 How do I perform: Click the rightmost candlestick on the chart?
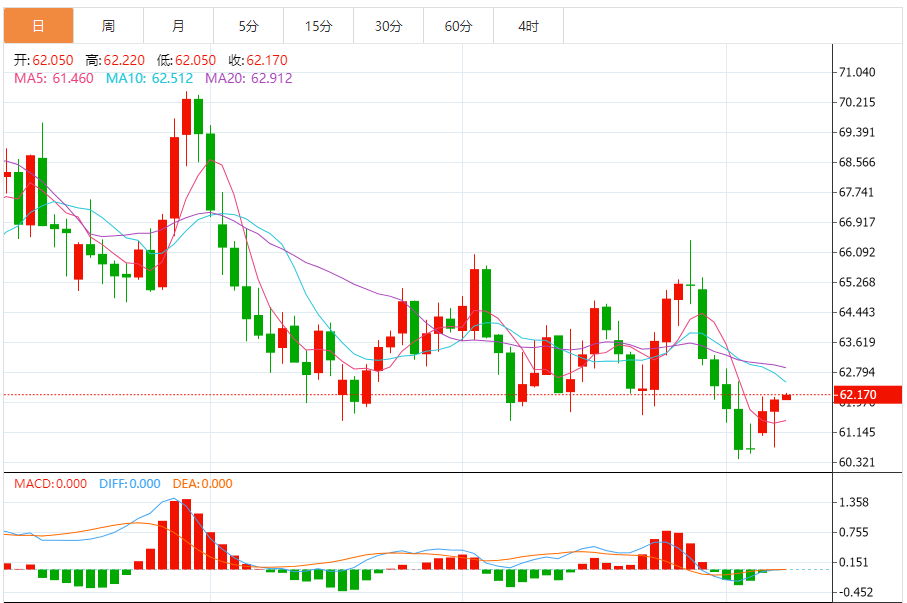786,397
